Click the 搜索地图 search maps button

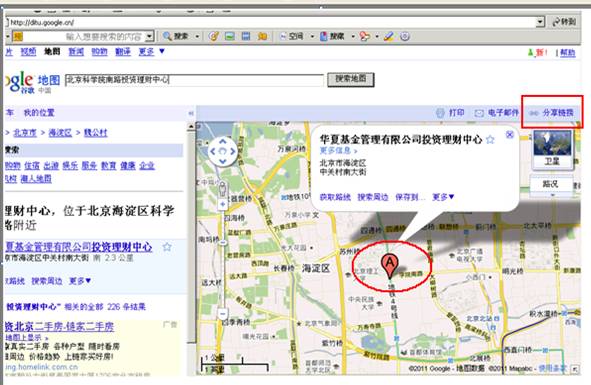coord(351,79)
